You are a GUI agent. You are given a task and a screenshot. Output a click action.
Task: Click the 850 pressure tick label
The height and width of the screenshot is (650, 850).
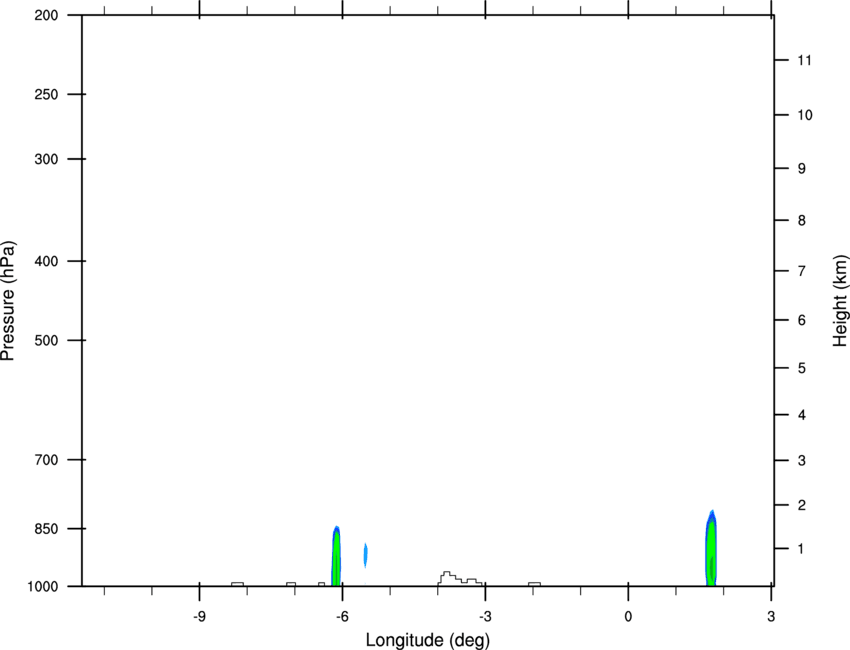point(46,529)
